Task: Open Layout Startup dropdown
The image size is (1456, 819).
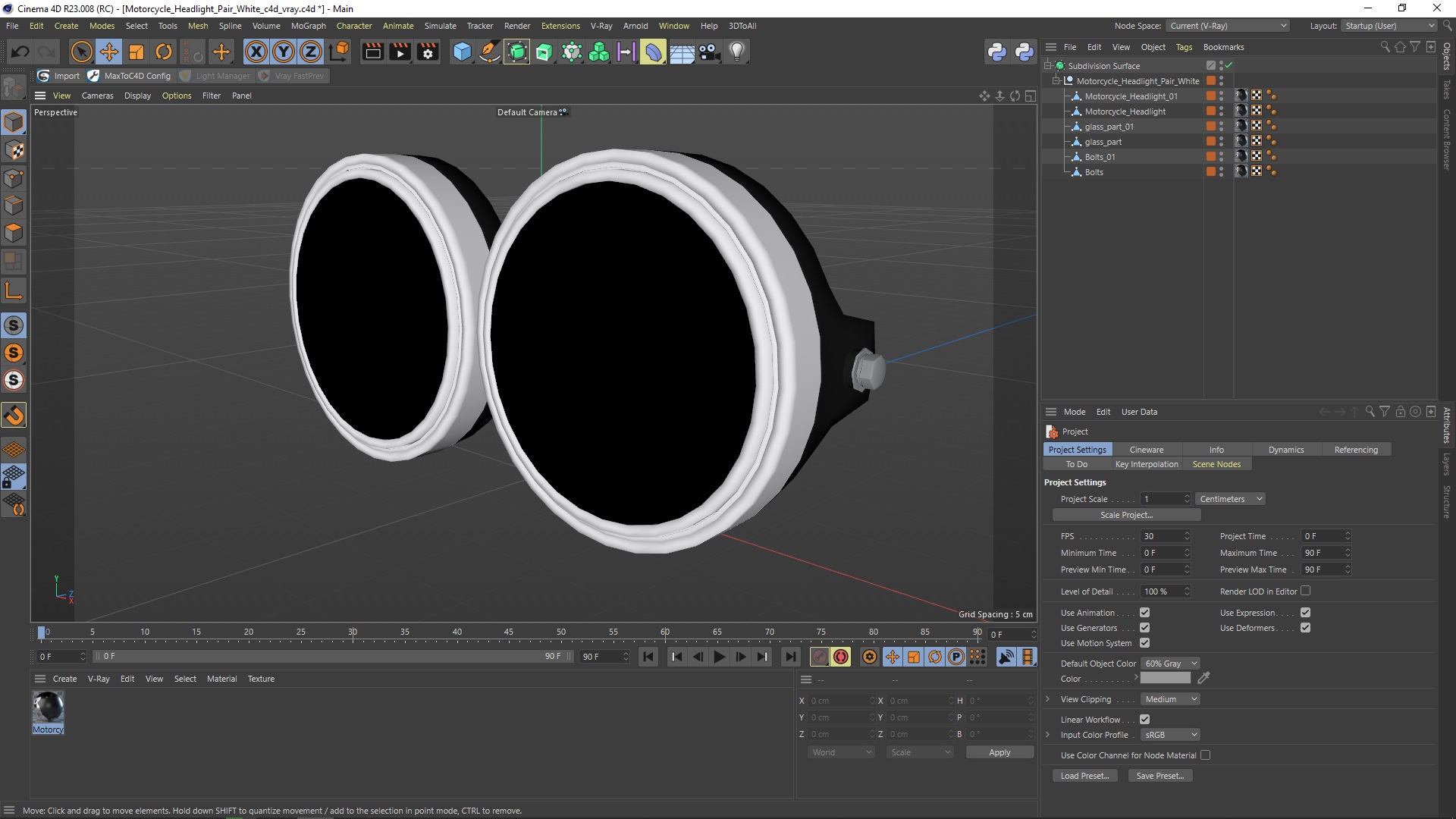Action: click(1389, 26)
